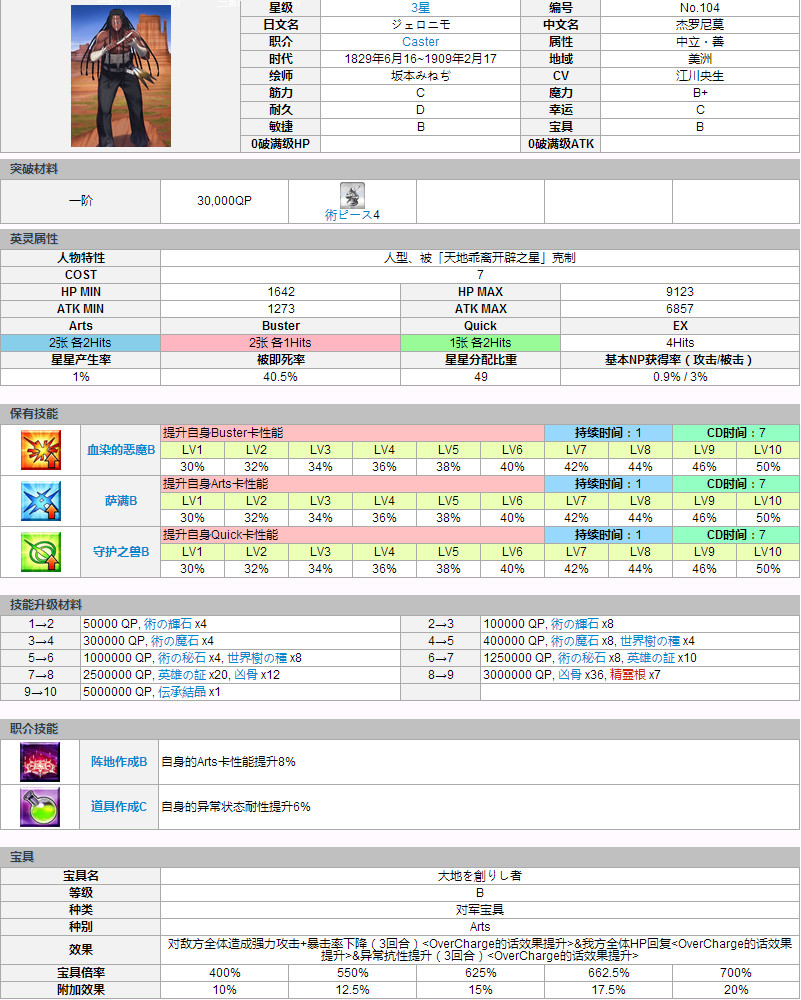The width and height of the screenshot is (801, 1000).
Task: Click the 700% Noble Phantasm multiplier
Action: [735, 973]
